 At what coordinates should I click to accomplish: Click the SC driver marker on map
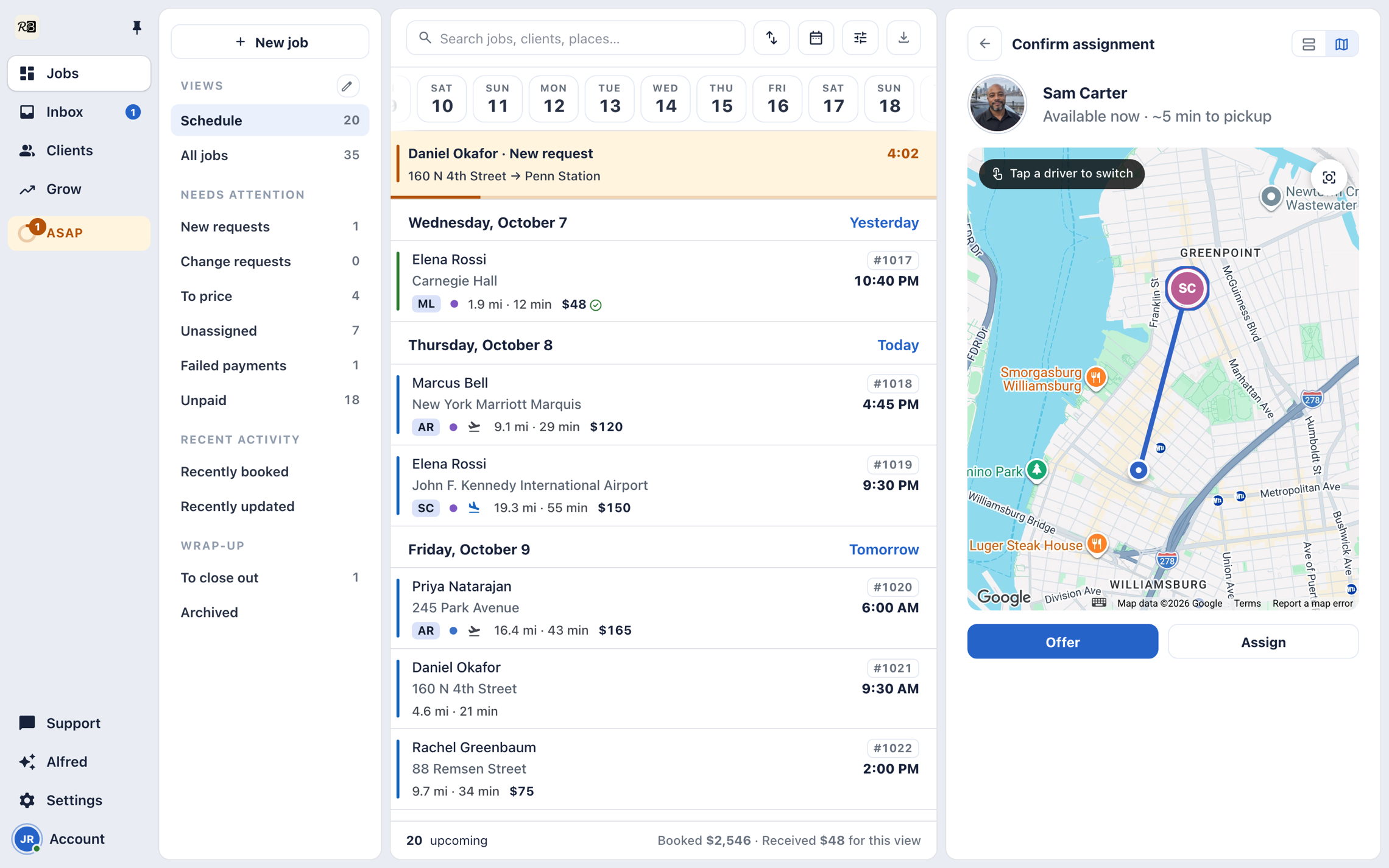(x=1186, y=288)
